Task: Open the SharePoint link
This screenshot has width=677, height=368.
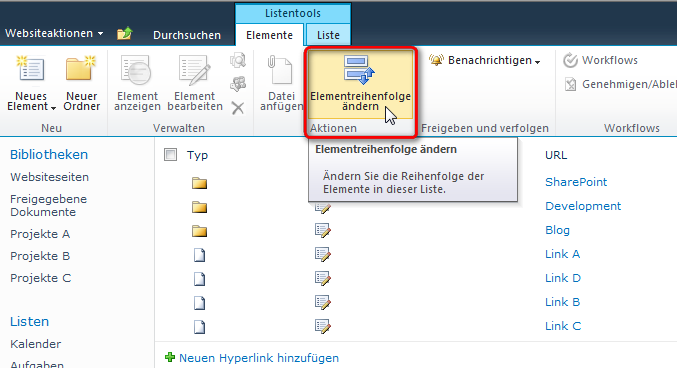Action: [x=576, y=182]
